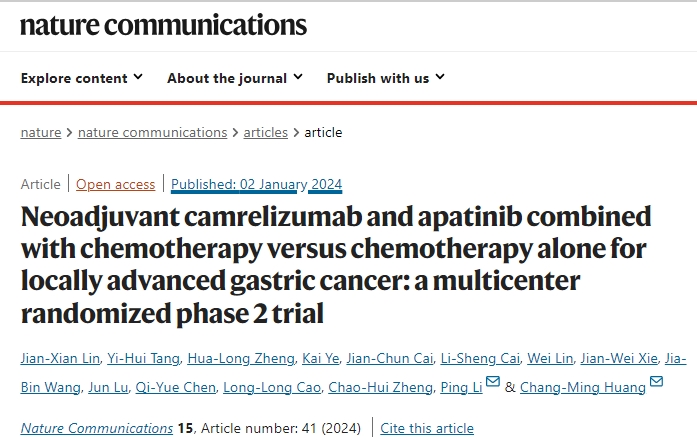
Task: Go to the nature breadcrumb link
Action: click(41, 132)
